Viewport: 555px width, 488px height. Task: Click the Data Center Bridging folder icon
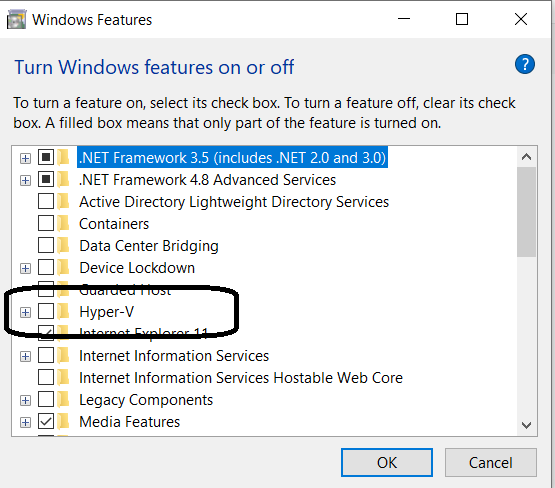(64, 245)
